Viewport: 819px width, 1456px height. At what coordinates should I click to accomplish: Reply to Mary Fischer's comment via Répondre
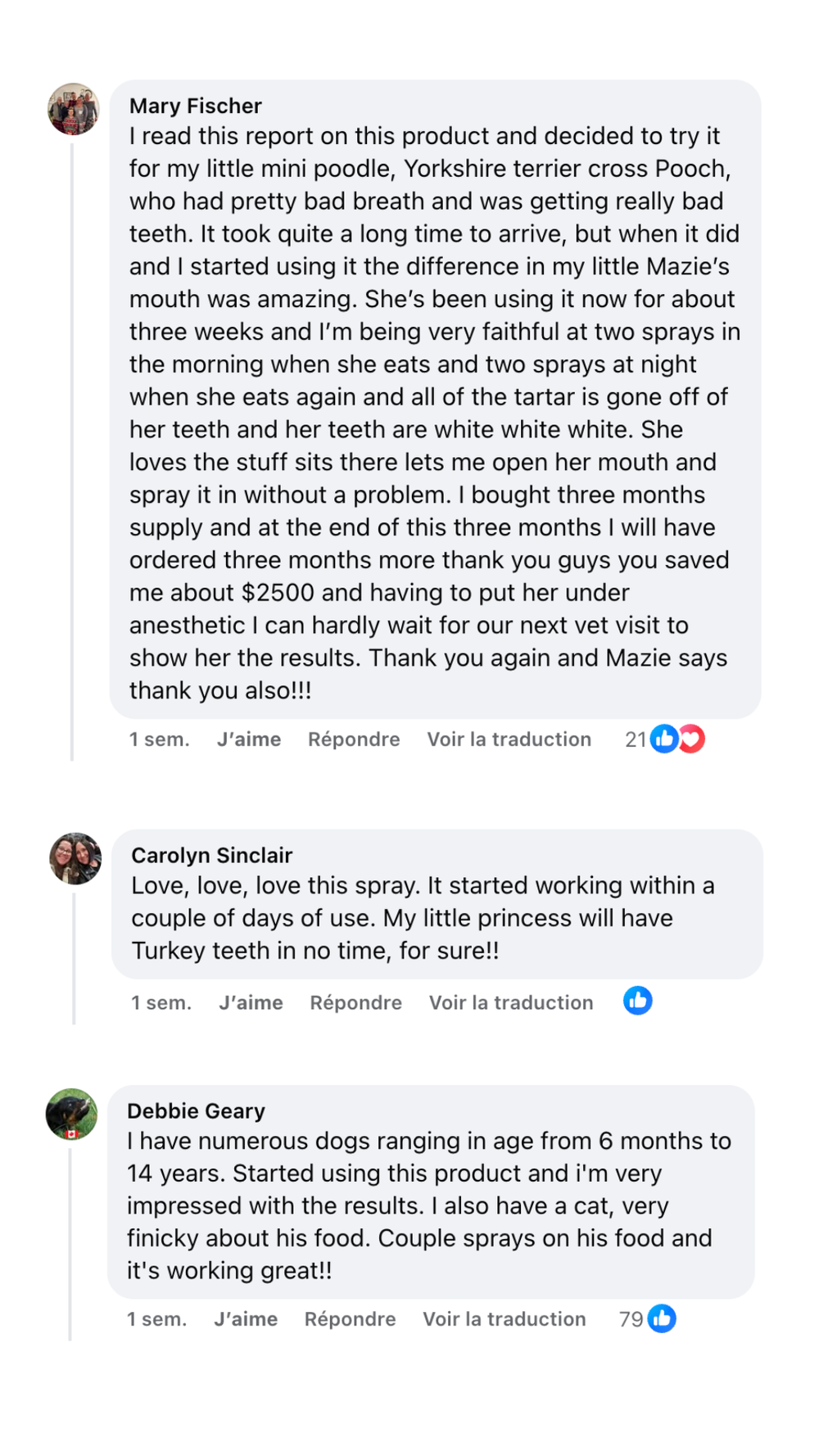[x=354, y=739]
